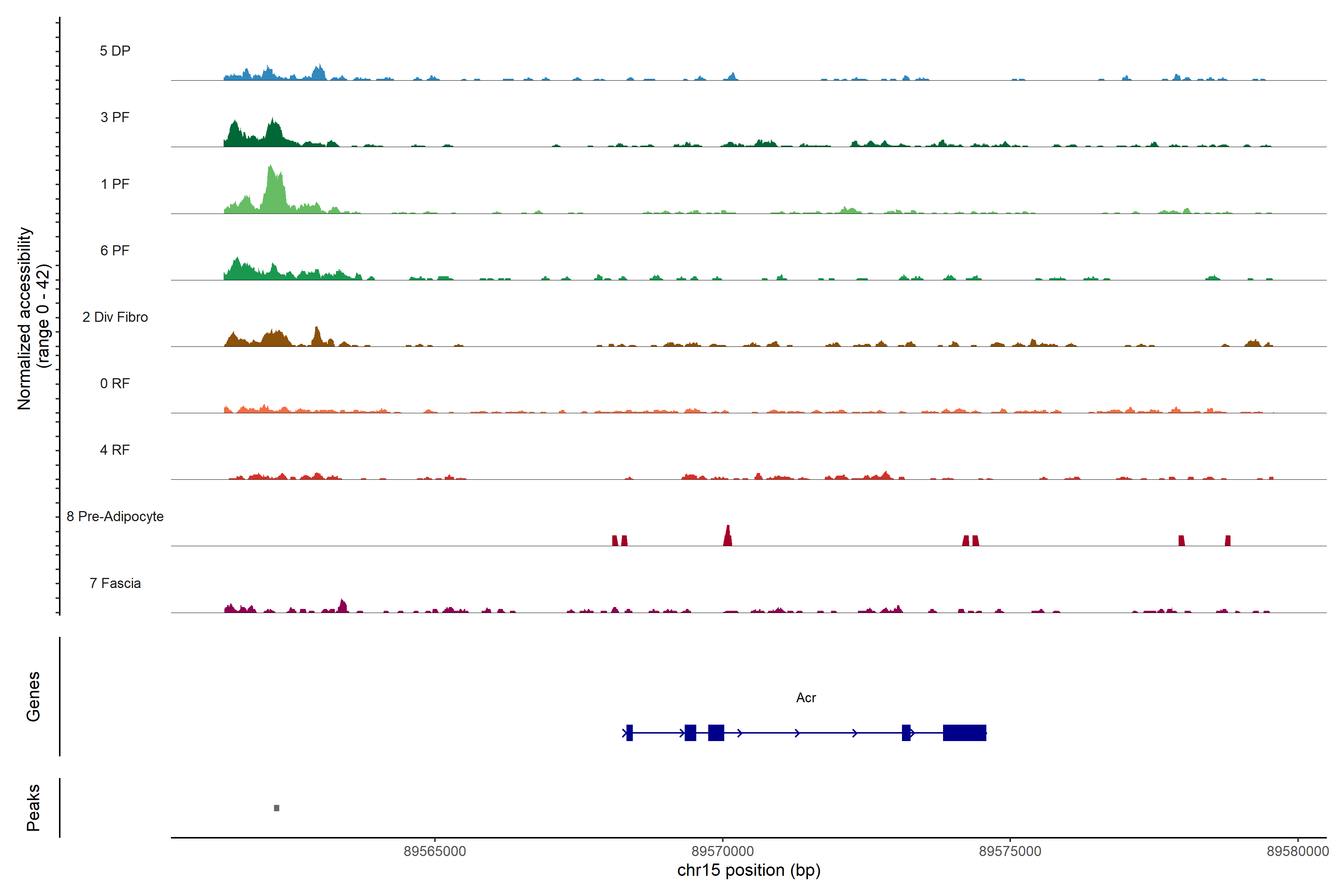Click the chr15 position (bp) axis title
The image size is (1344, 896).
(749, 870)
